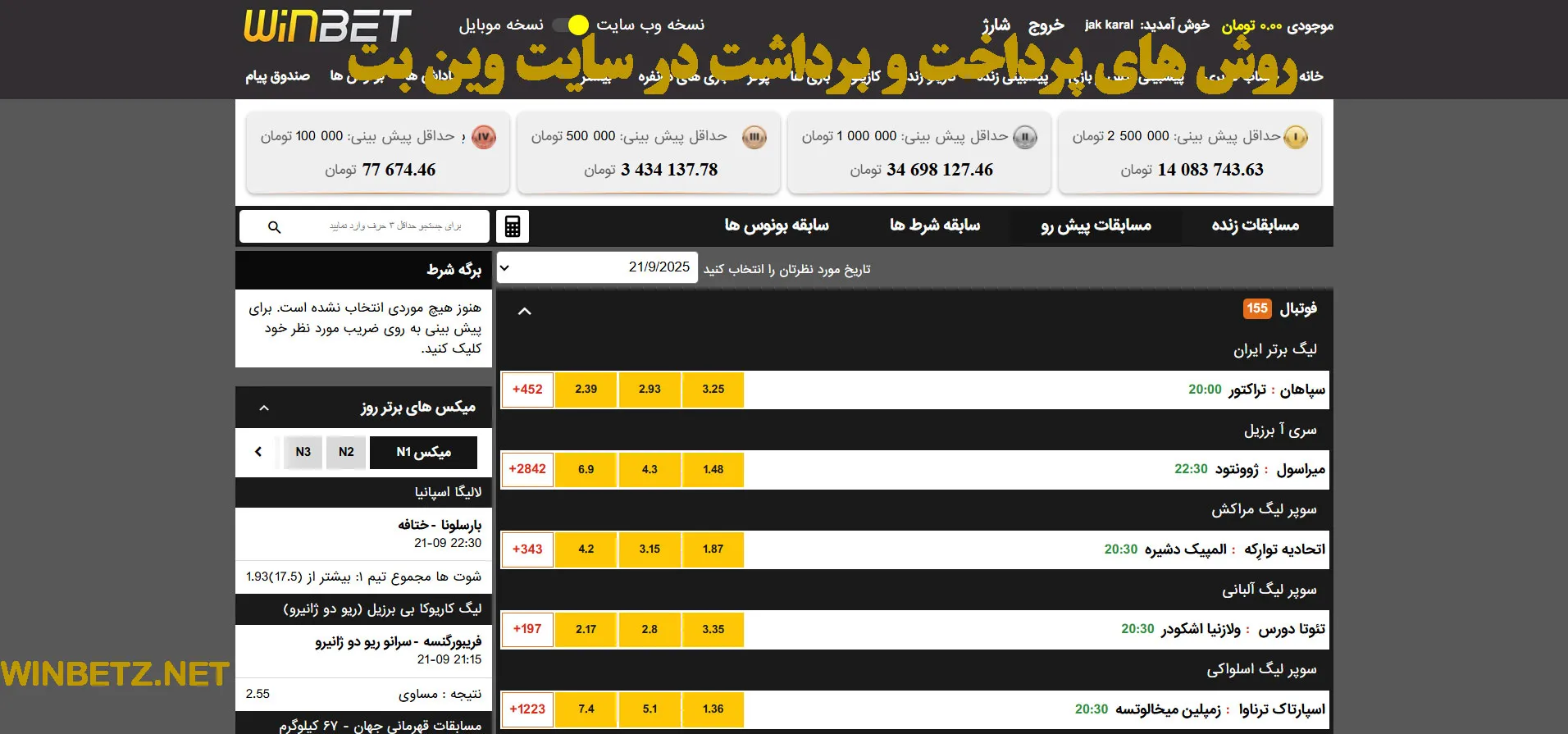The width and height of the screenshot is (1568, 734).
Task: Click into the search input field
Action: 394,226
